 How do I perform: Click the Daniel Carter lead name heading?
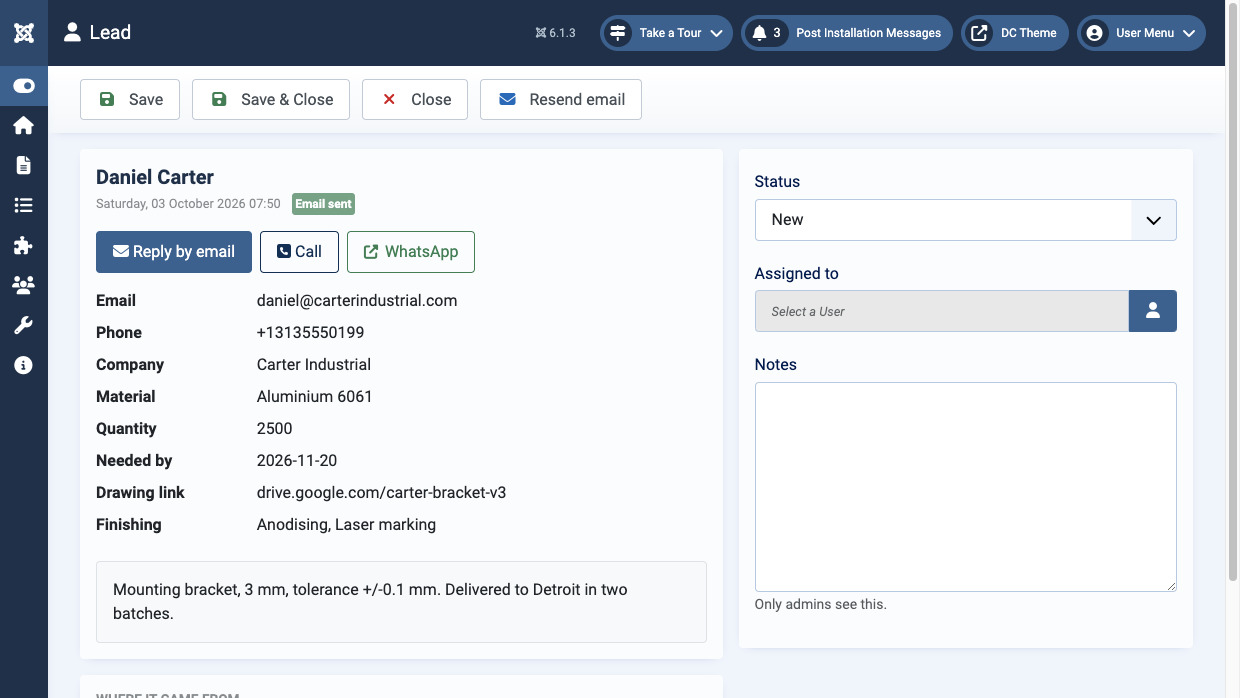pos(155,177)
